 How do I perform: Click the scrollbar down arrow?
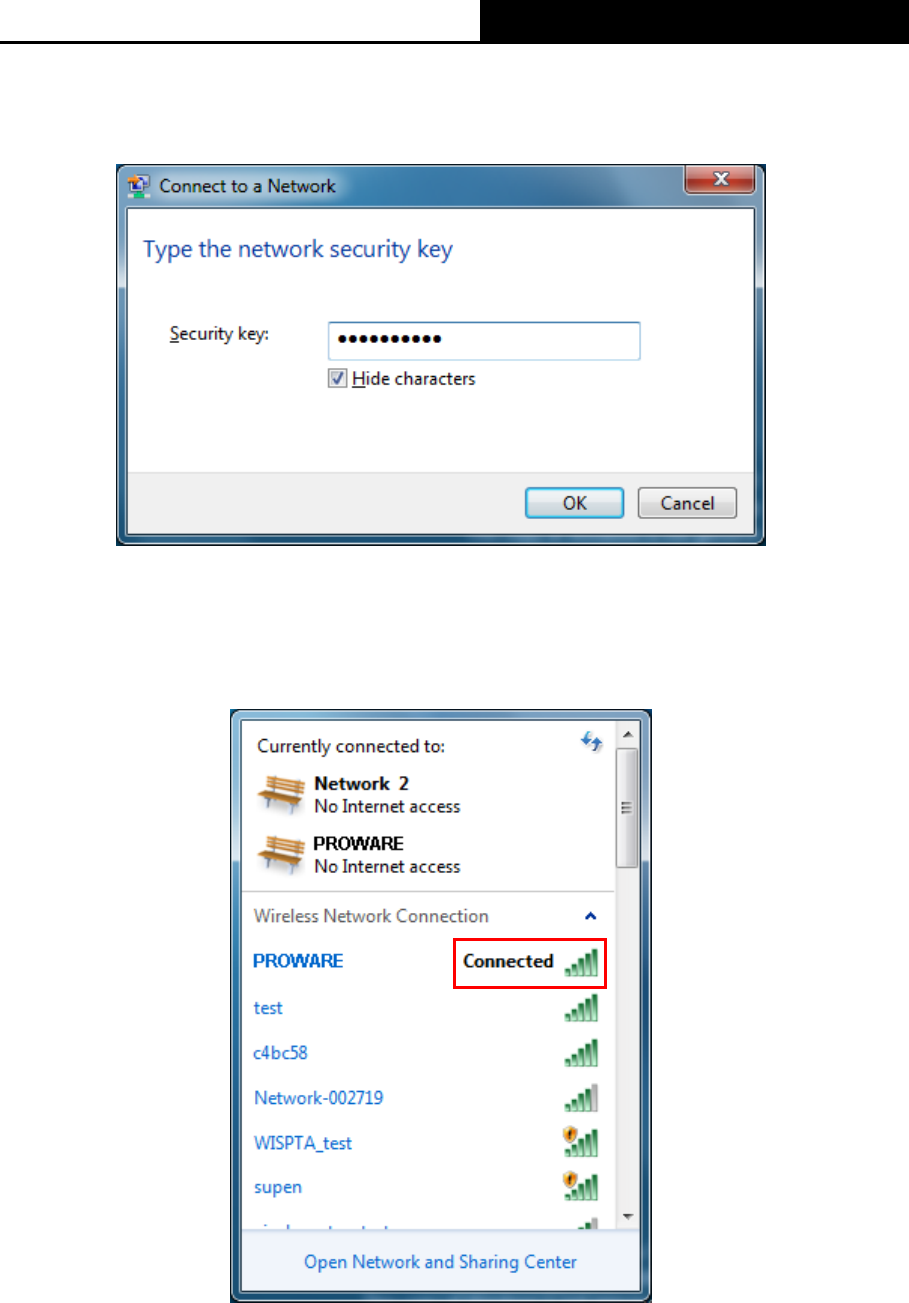(627, 1215)
